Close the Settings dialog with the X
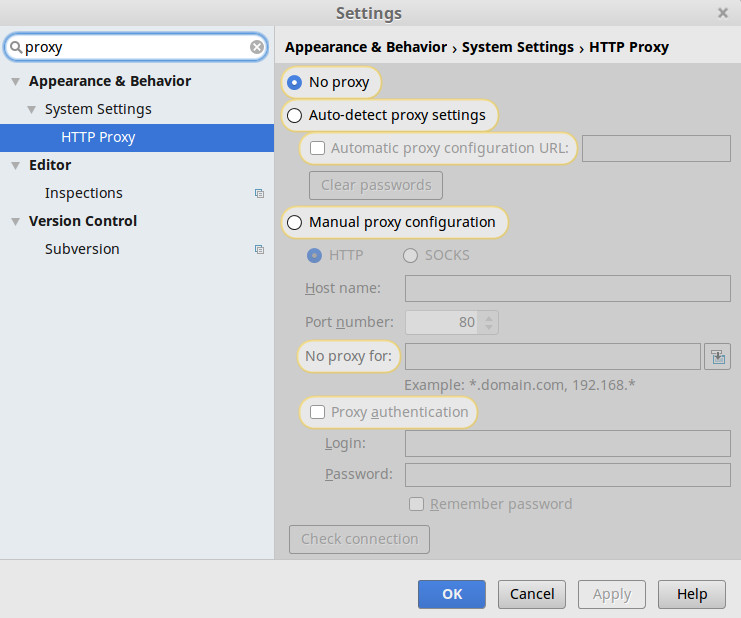The height and width of the screenshot is (618, 741). click(x=723, y=13)
